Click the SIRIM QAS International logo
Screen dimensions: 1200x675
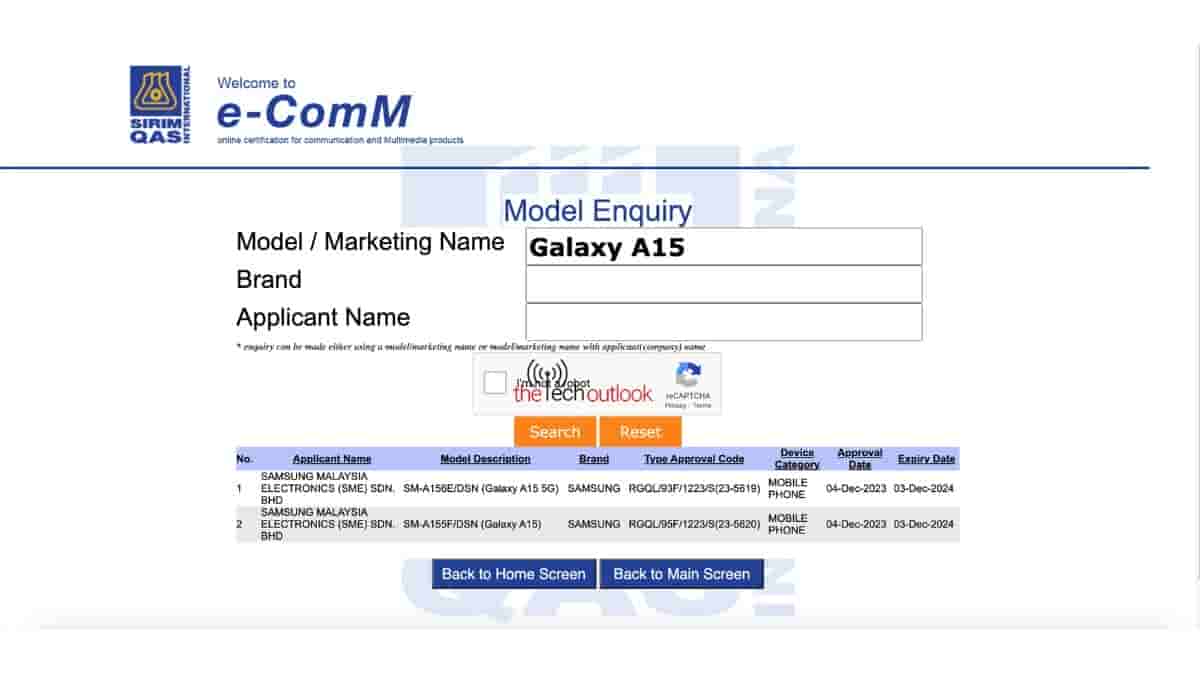(160, 105)
